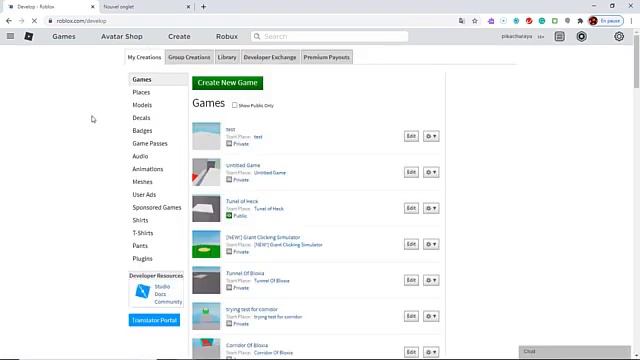Open the Developer Exchange tab
This screenshot has width=640, height=360.
click(x=270, y=57)
